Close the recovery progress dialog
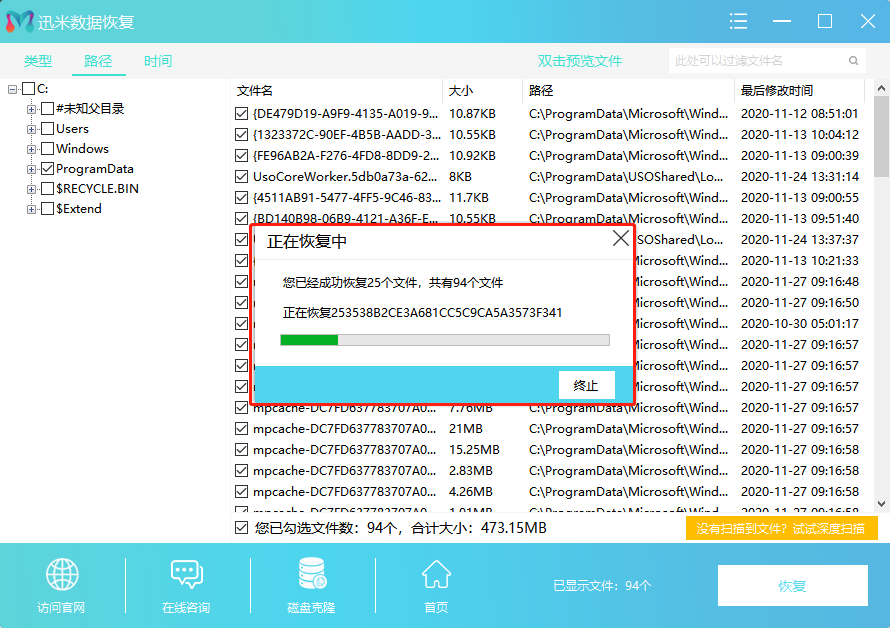 click(621, 239)
